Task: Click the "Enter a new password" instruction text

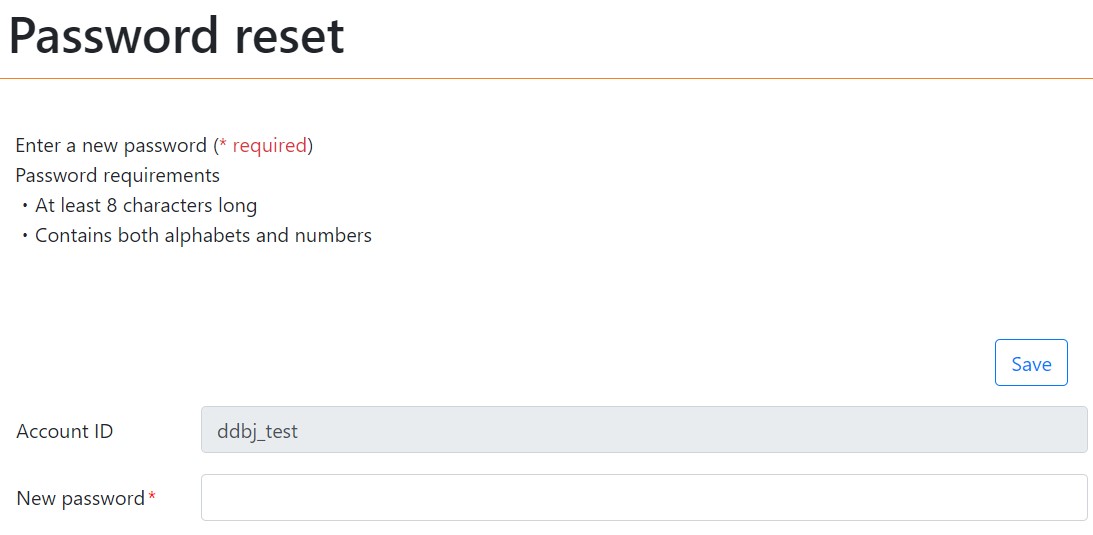Action: pyautogui.click(x=110, y=146)
